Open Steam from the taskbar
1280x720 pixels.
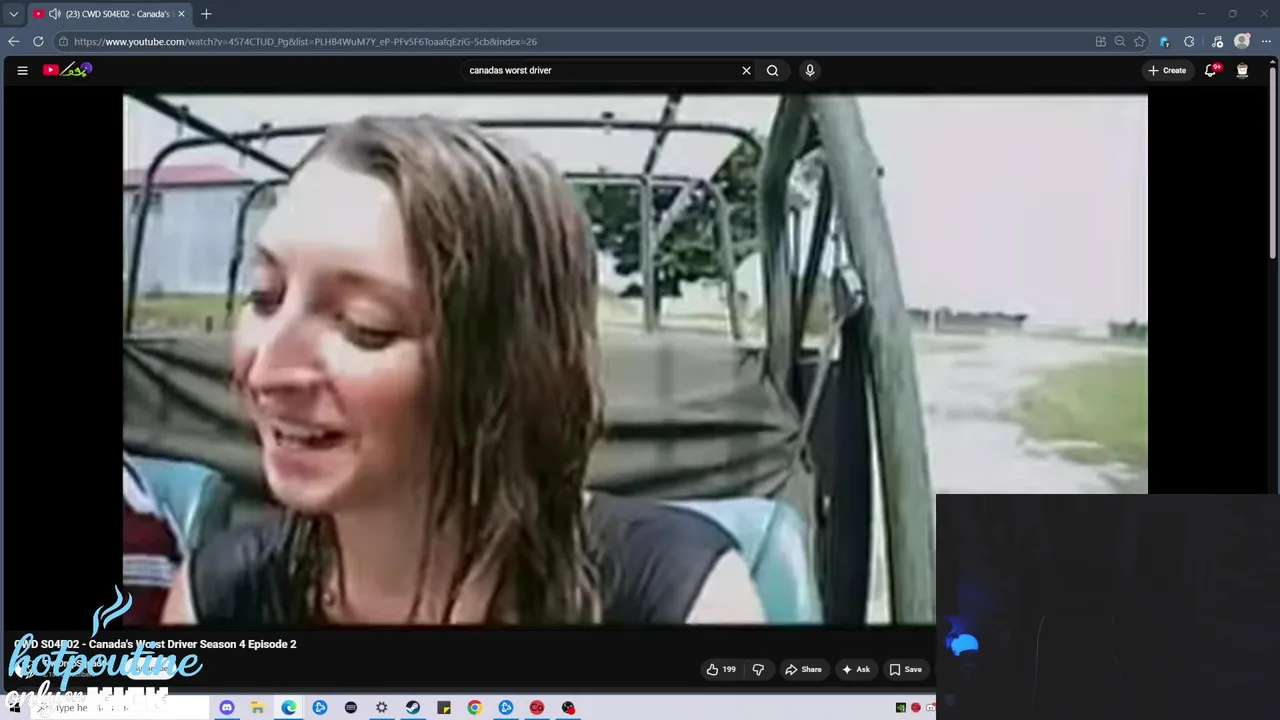pos(412,708)
